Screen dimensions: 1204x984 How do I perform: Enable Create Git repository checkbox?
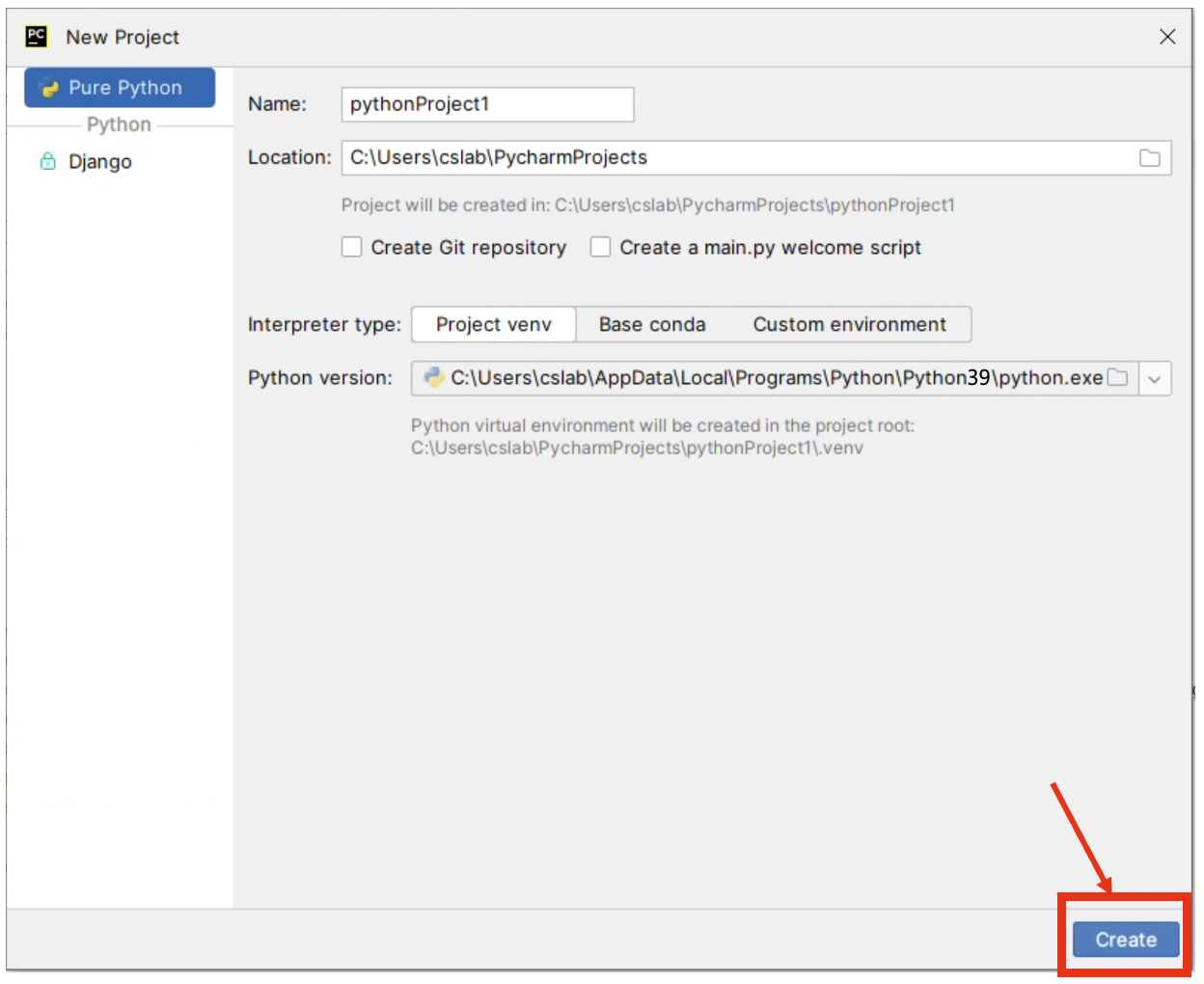click(x=351, y=247)
